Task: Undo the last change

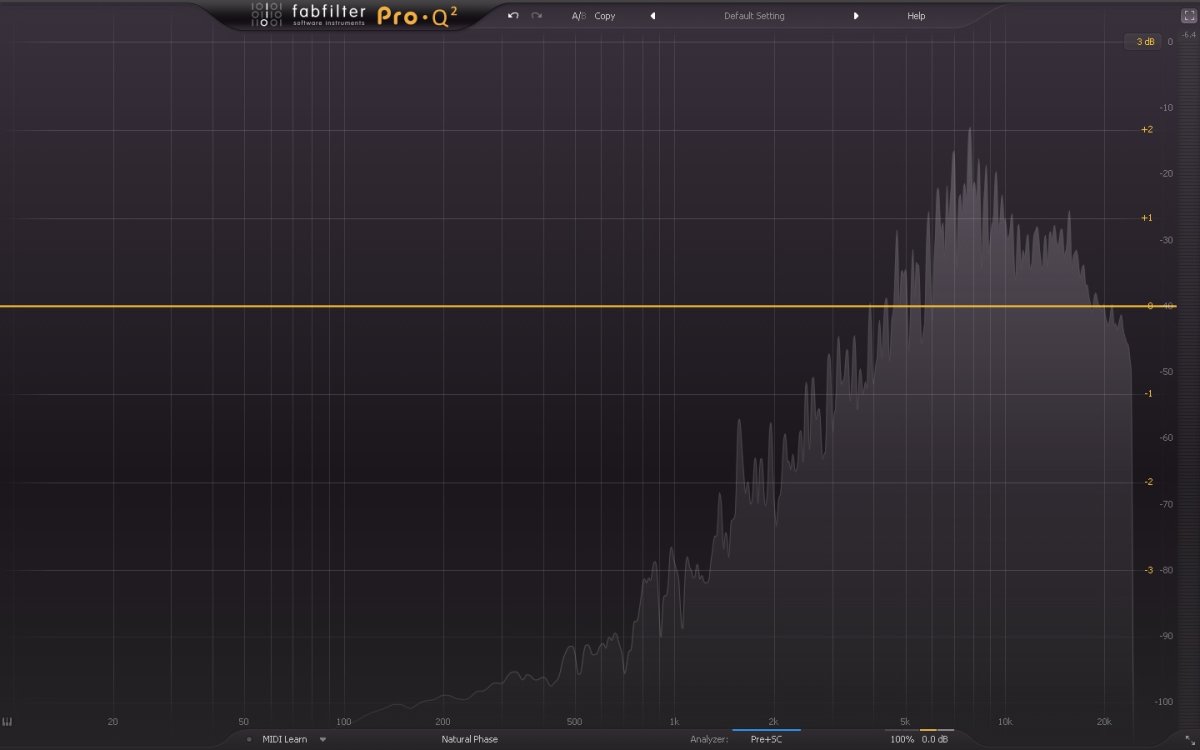Action: 513,16
